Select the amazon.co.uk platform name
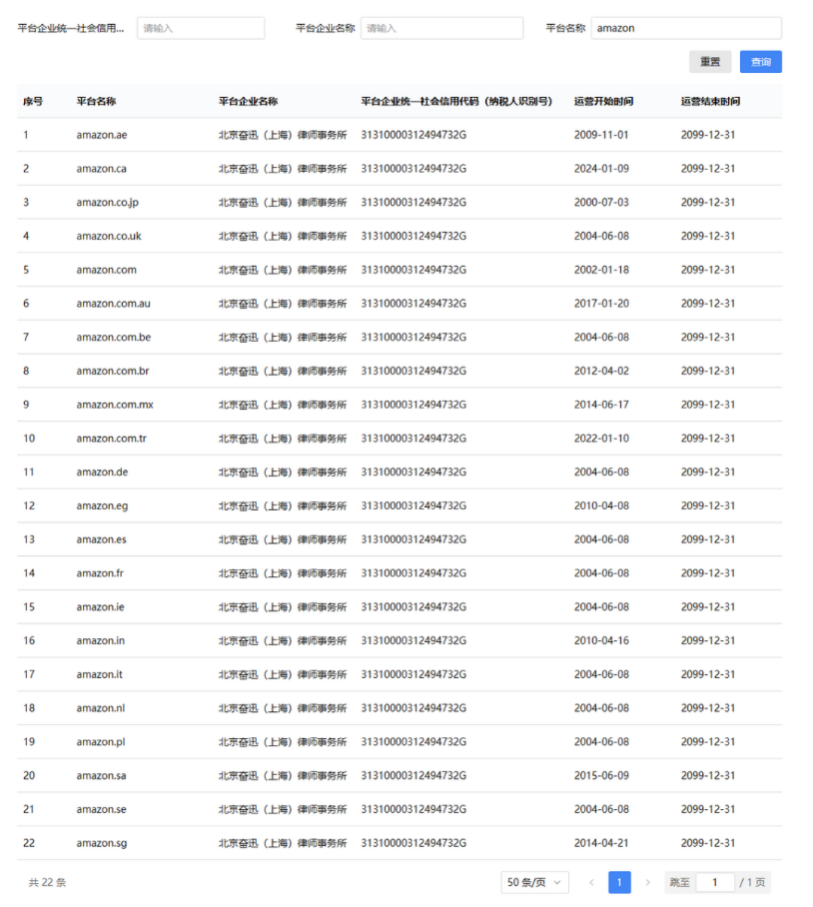This screenshot has width=813, height=907. click(109, 236)
